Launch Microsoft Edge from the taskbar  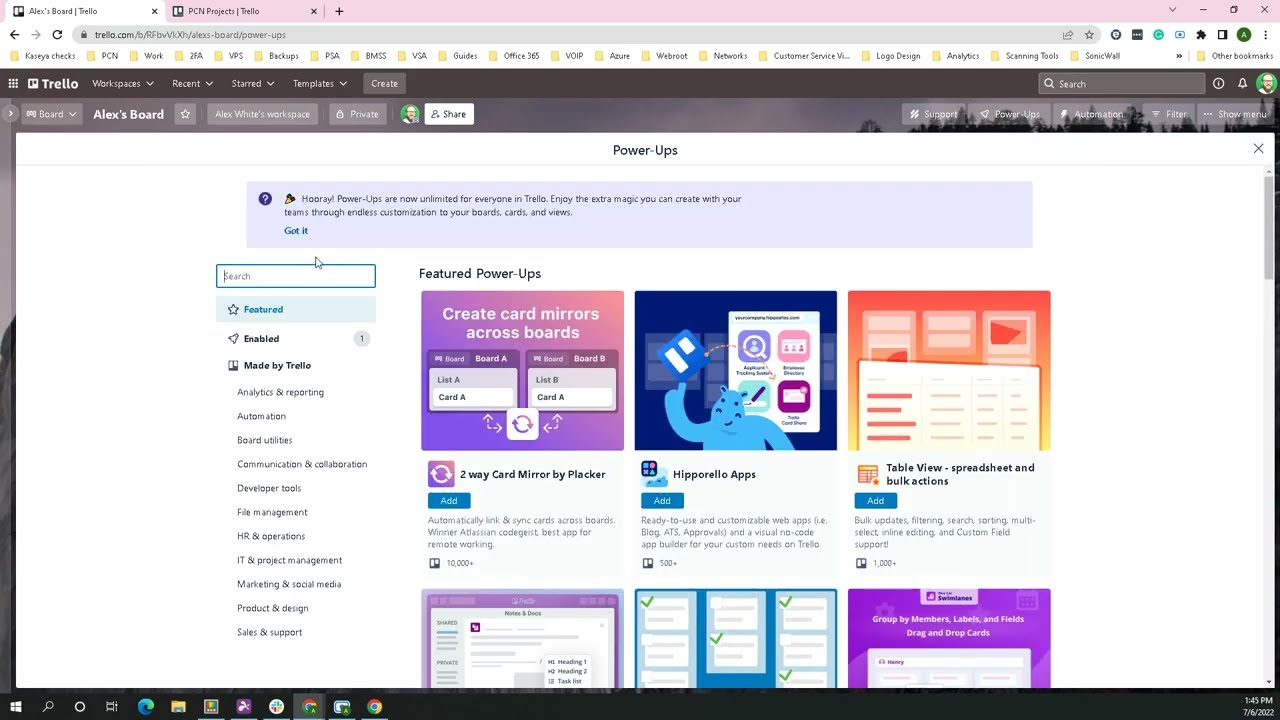coord(146,707)
